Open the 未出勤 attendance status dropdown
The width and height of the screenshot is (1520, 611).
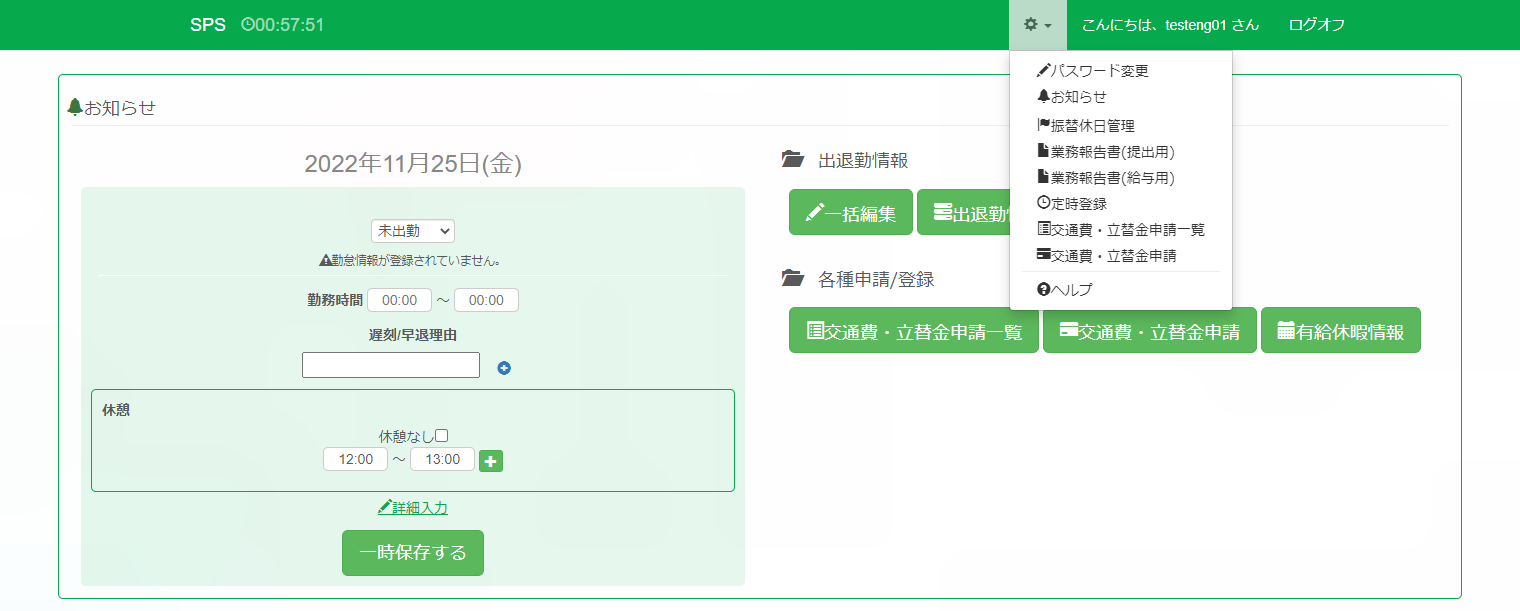(413, 231)
